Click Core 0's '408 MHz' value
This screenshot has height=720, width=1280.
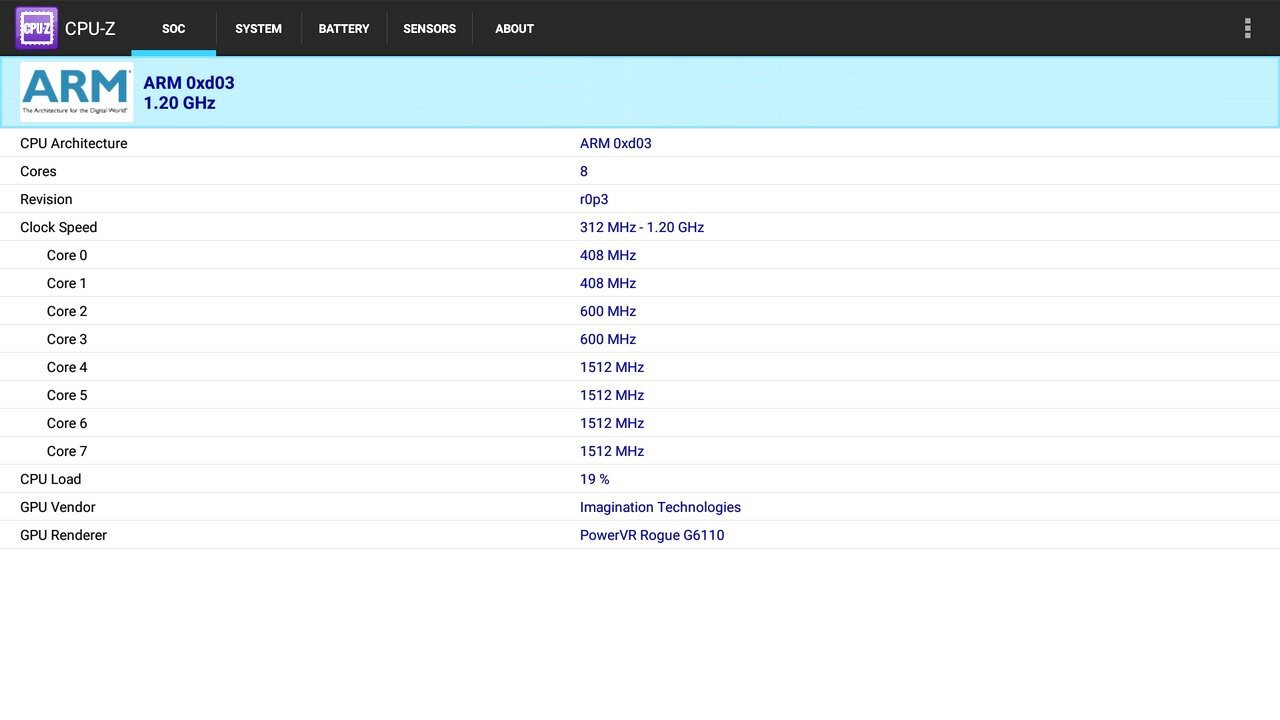pyautogui.click(x=608, y=255)
